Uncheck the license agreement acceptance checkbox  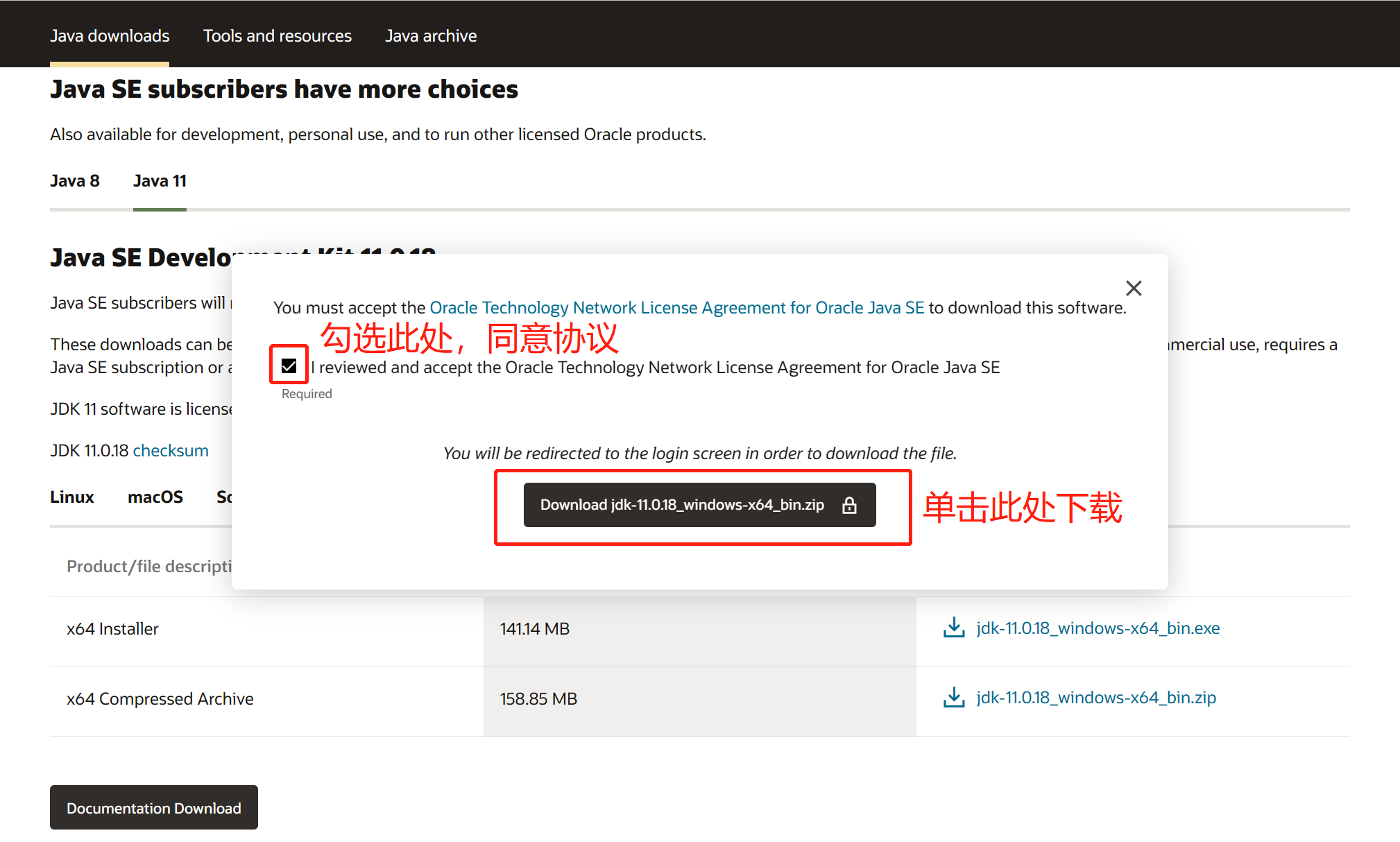point(289,366)
